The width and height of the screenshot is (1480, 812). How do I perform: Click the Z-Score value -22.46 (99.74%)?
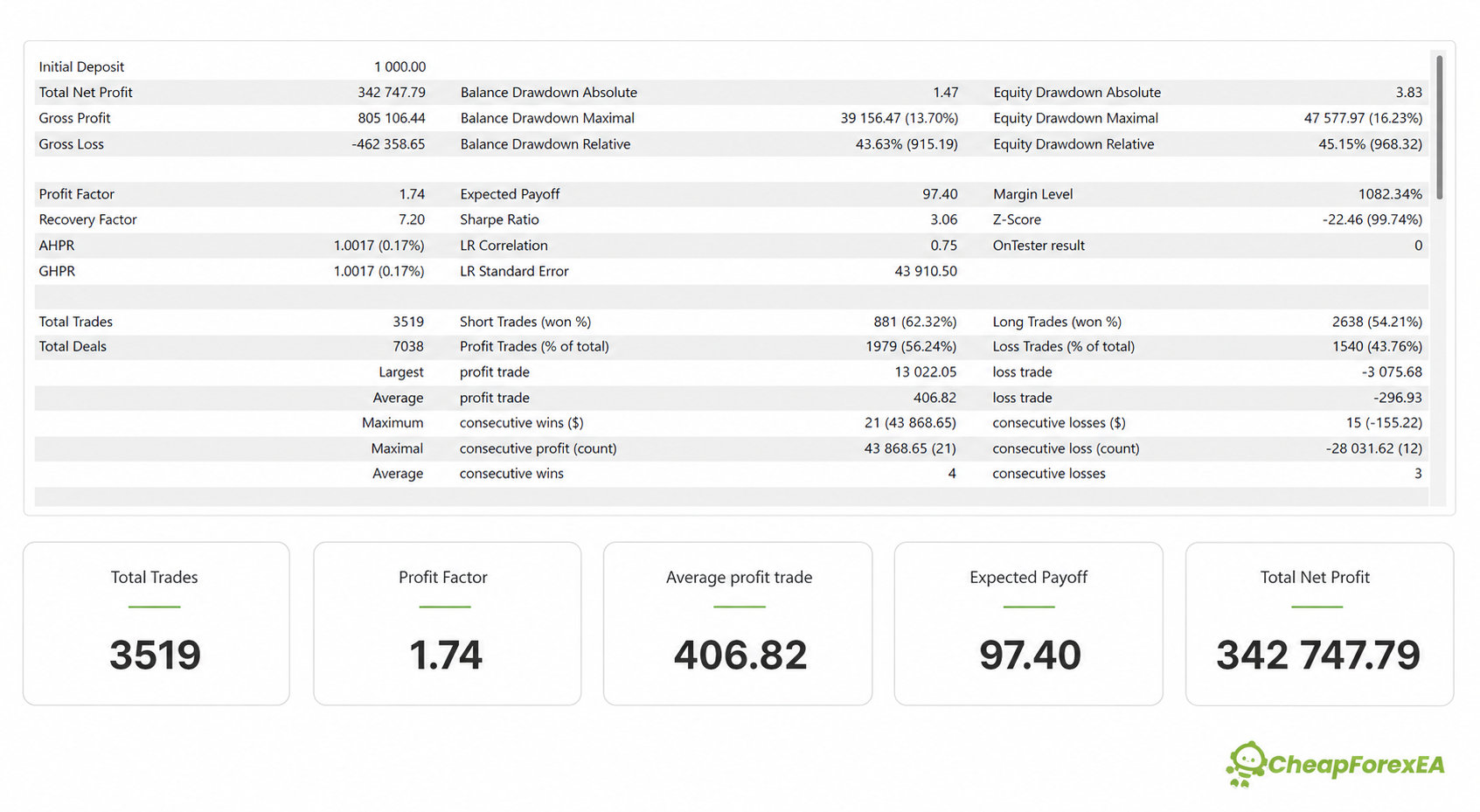(x=1372, y=219)
